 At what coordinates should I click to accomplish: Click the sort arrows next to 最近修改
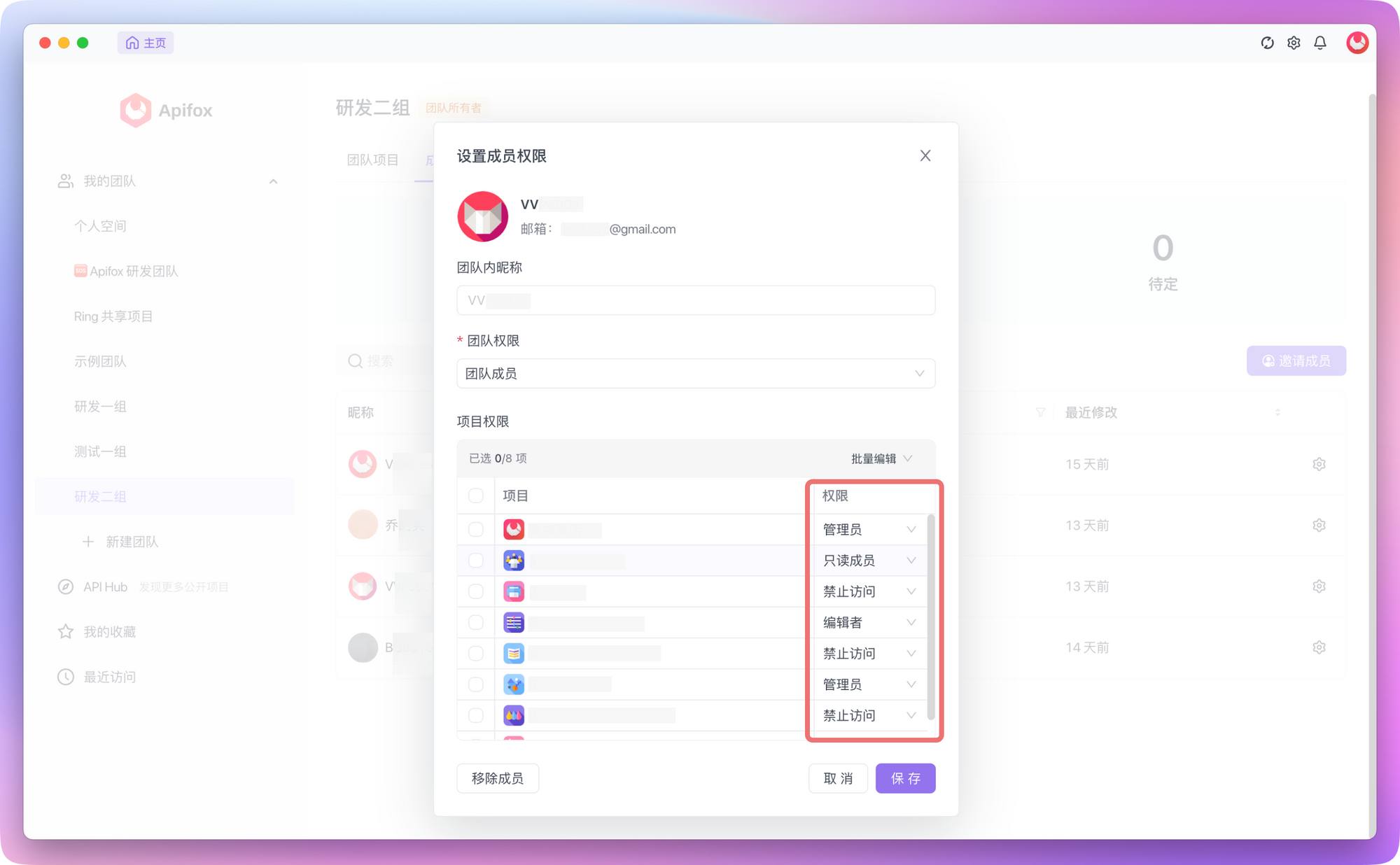click(x=1277, y=412)
